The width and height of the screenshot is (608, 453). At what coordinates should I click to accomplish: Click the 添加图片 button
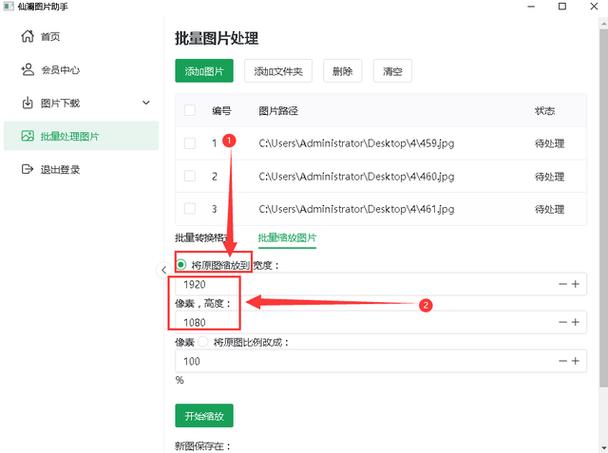pos(204,71)
